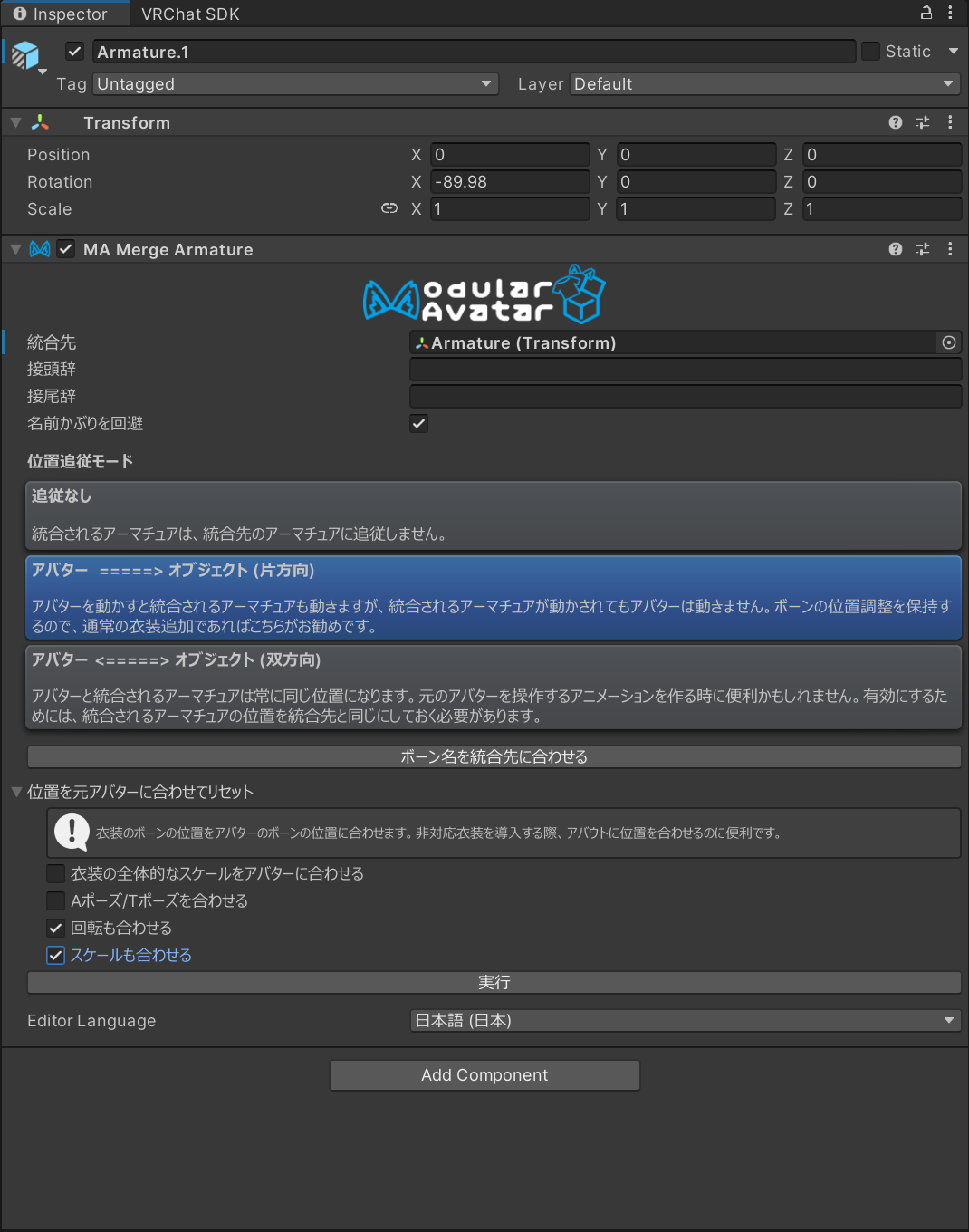Open the Tag dropdown showing Untagged
Image resolution: width=969 pixels, height=1232 pixels.
click(x=295, y=84)
